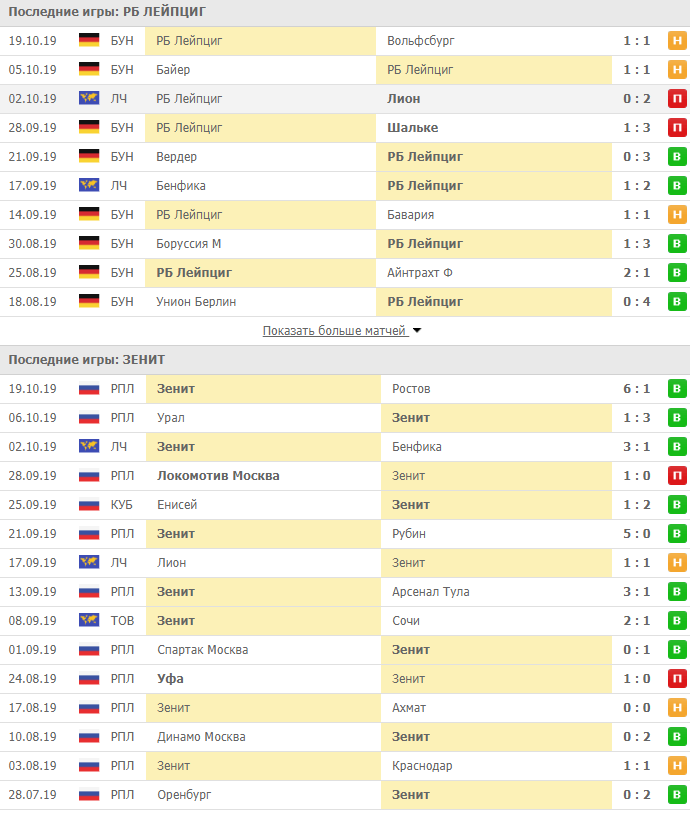Click the red loss badge for Leipzig–Schalke
Viewport: 690px width, 815px height.
click(677, 128)
